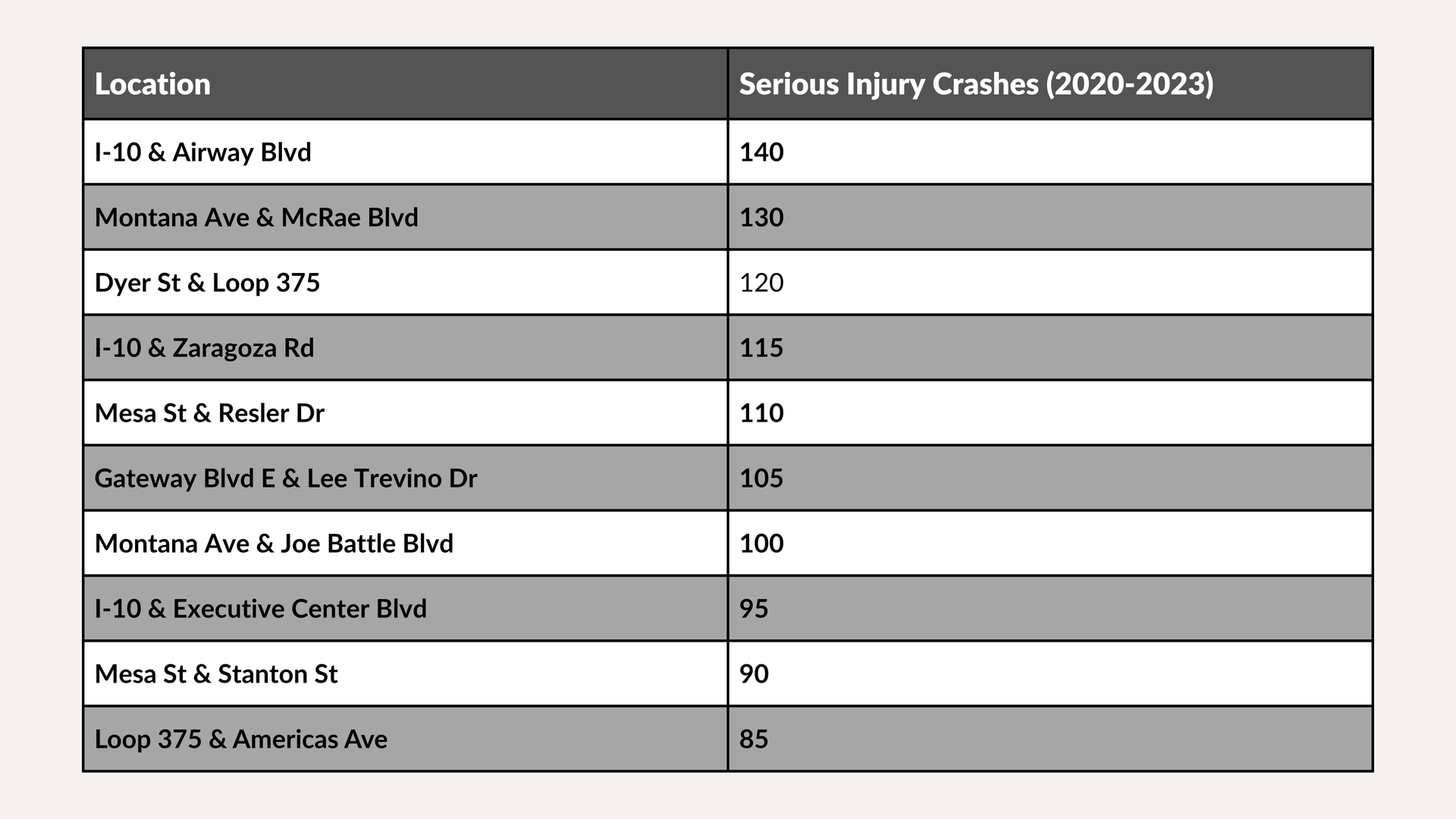Click the value 115 cell

click(1050, 347)
